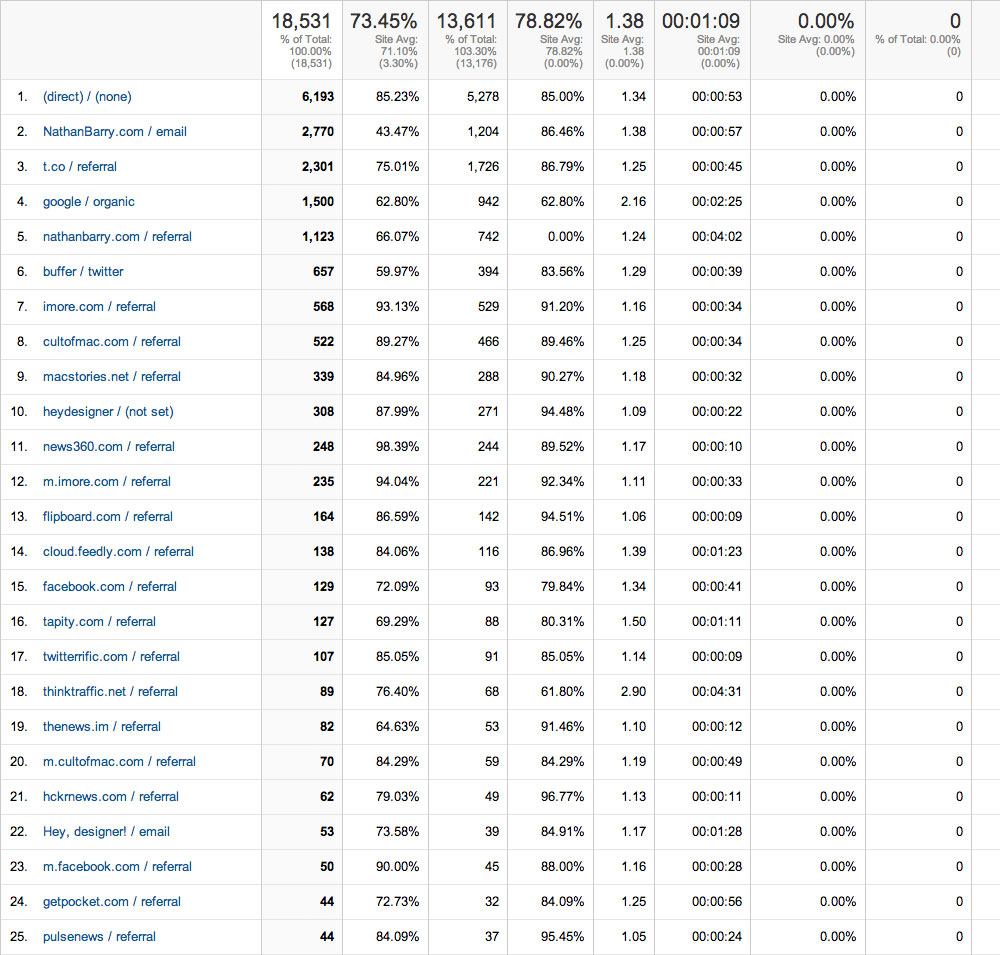
Task: Open pulsenews / referral link
Action: tap(99, 937)
